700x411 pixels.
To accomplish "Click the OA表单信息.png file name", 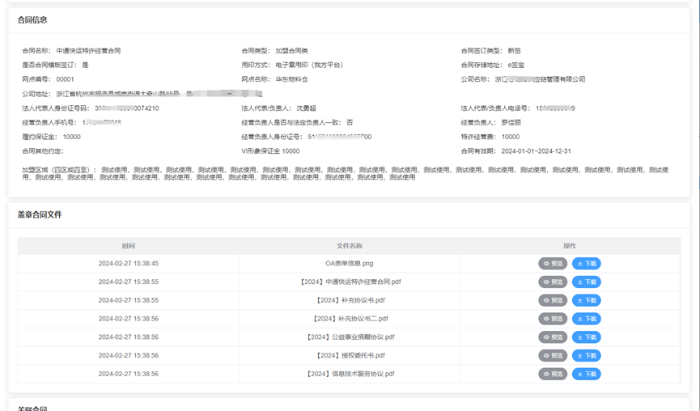I will pos(349,263).
